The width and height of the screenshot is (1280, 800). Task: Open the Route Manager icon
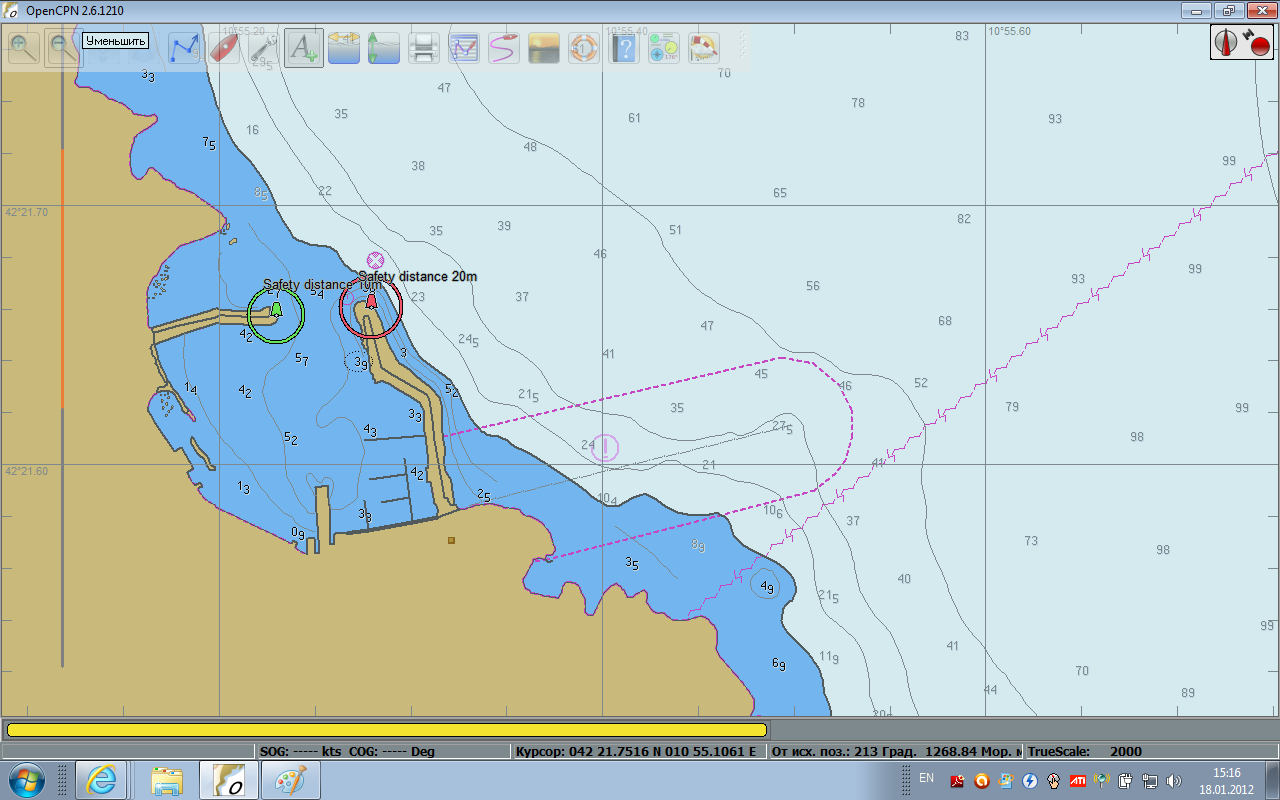464,47
